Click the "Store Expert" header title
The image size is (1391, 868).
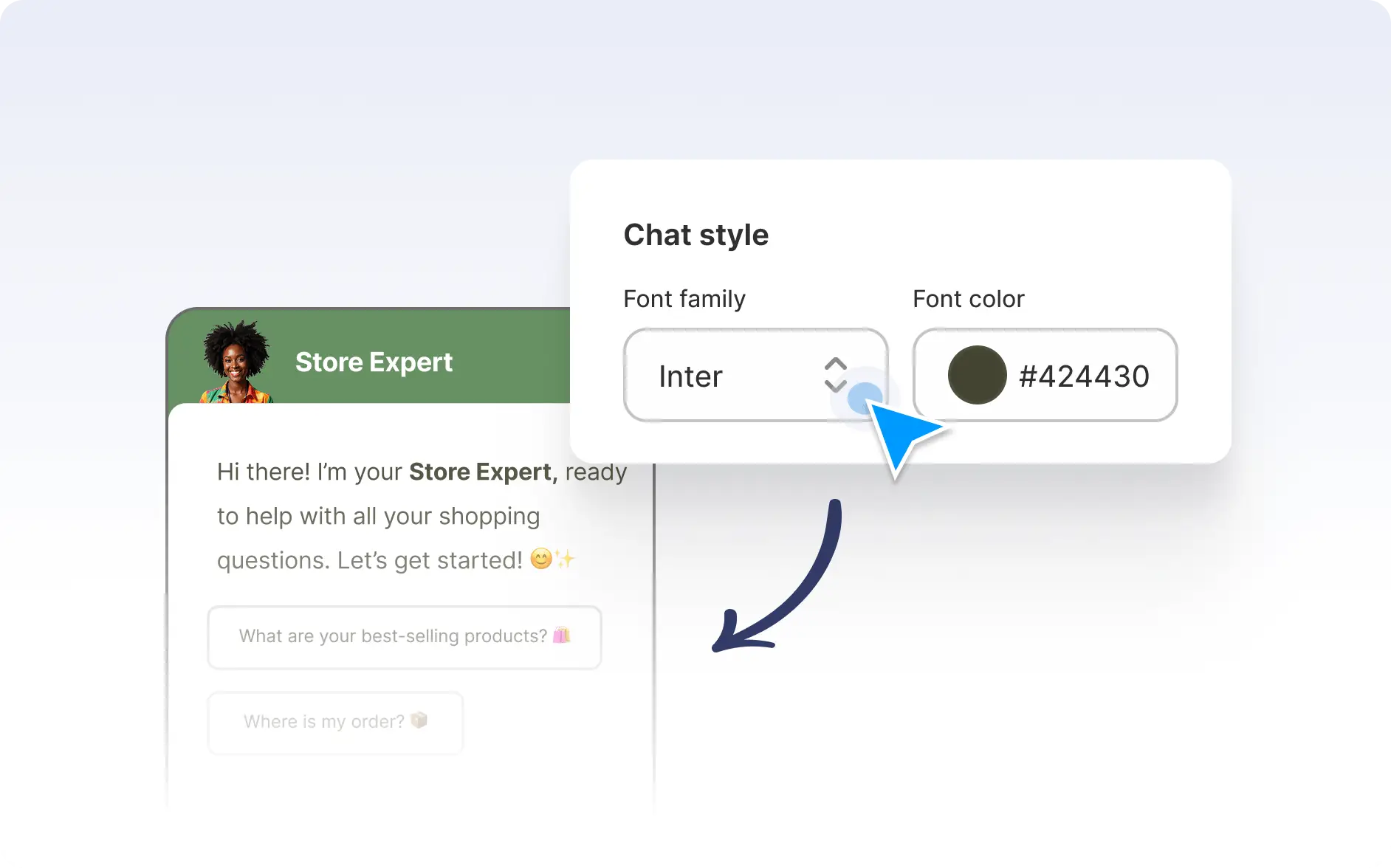pyautogui.click(x=374, y=362)
